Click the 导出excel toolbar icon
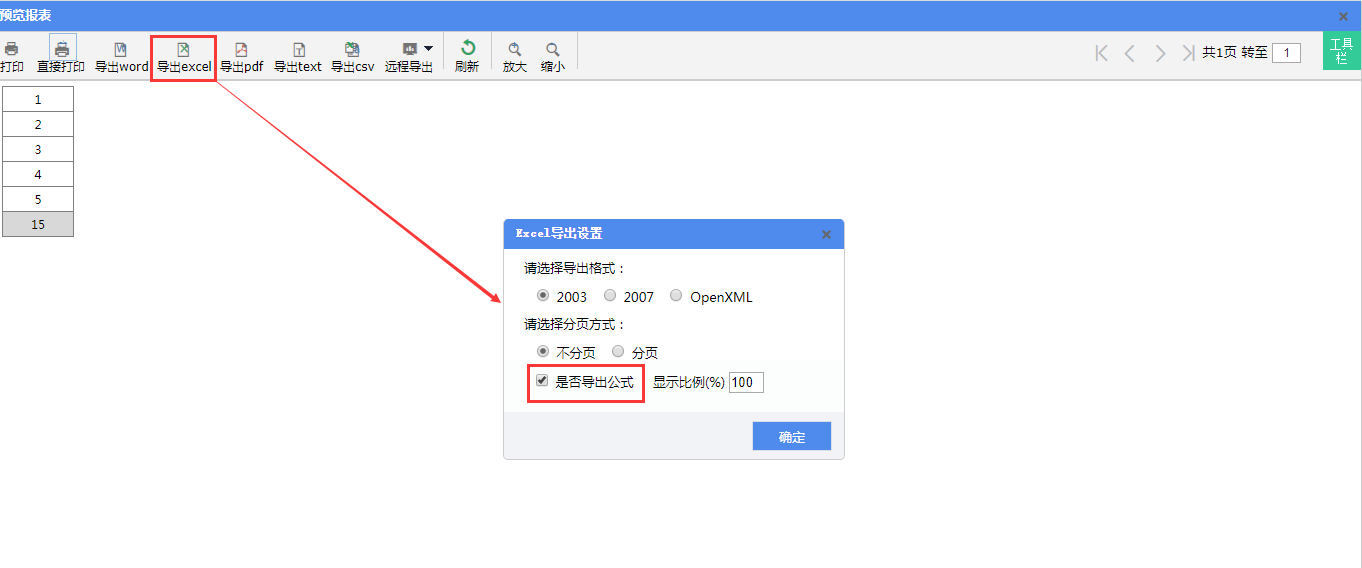Screen dimensions: 1362x568 pos(183,49)
